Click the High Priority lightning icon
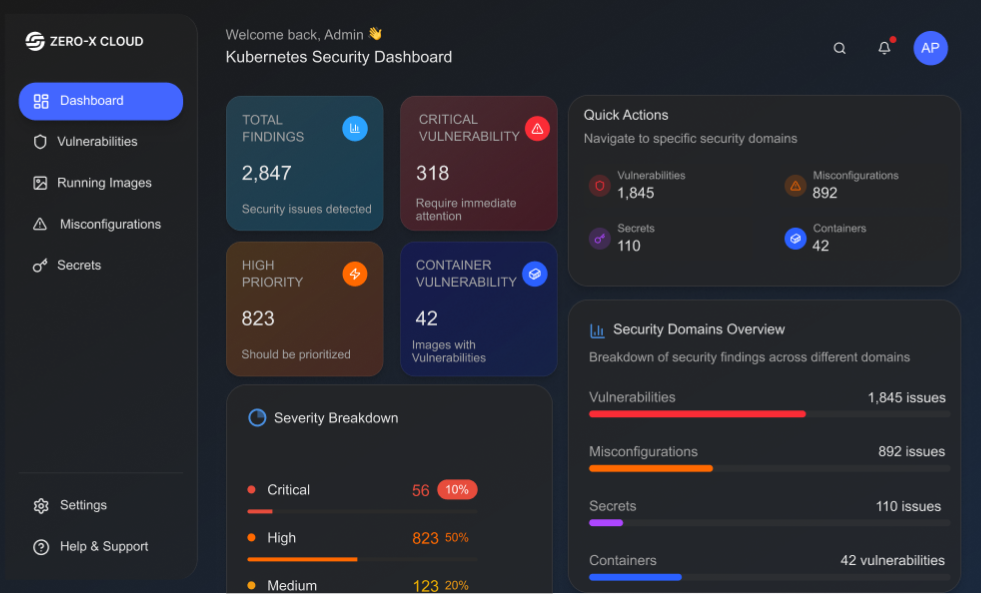981x594 pixels. click(x=355, y=274)
